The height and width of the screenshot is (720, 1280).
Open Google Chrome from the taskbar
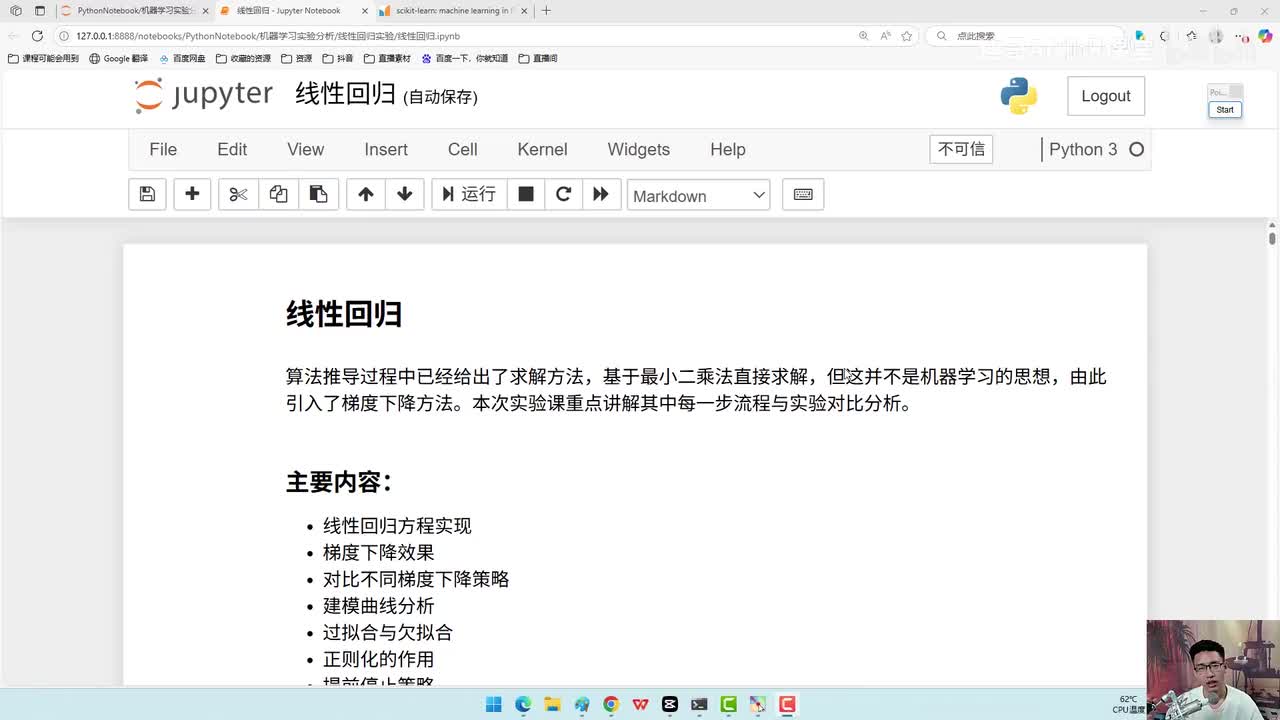611,704
